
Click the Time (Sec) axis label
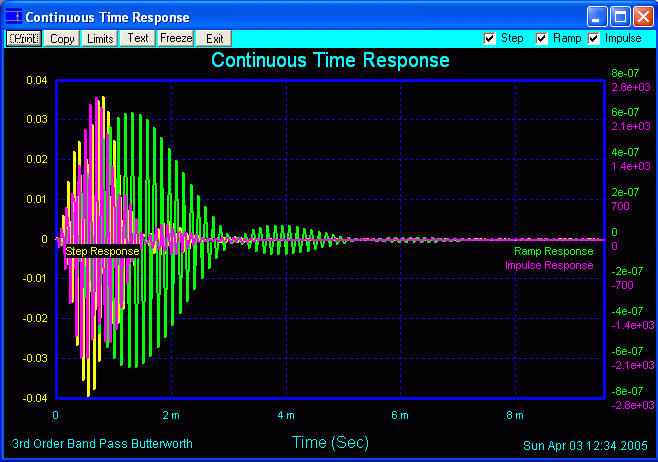click(x=330, y=441)
